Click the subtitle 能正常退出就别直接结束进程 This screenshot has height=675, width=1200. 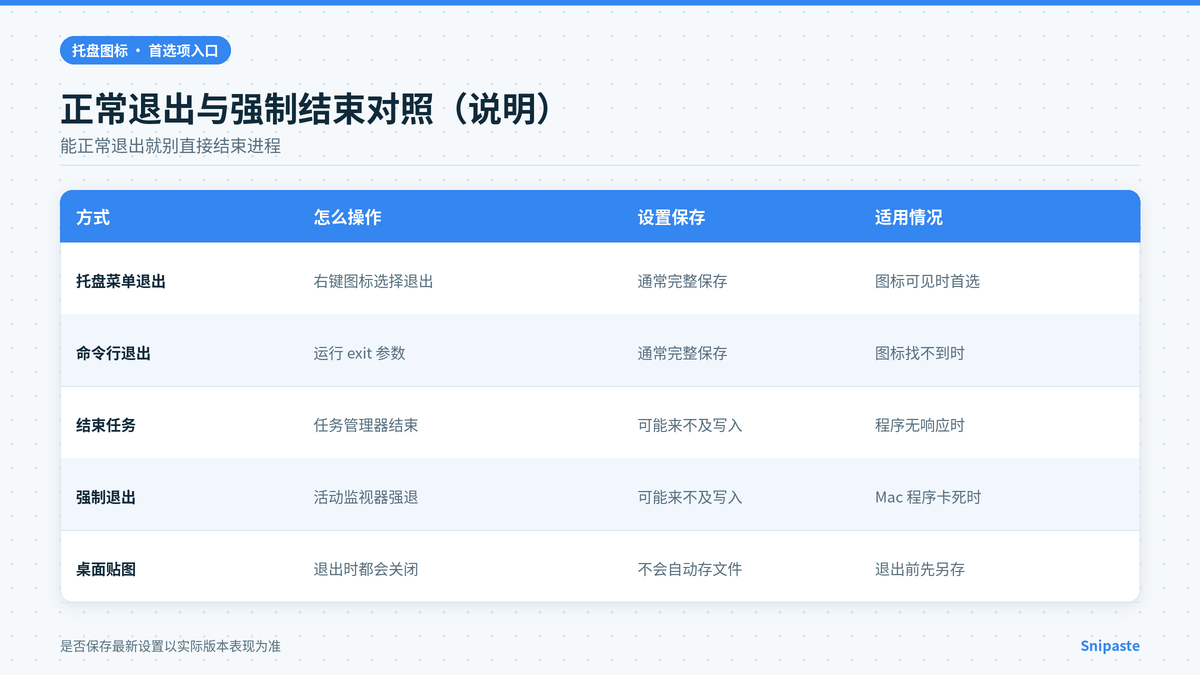click(x=170, y=146)
